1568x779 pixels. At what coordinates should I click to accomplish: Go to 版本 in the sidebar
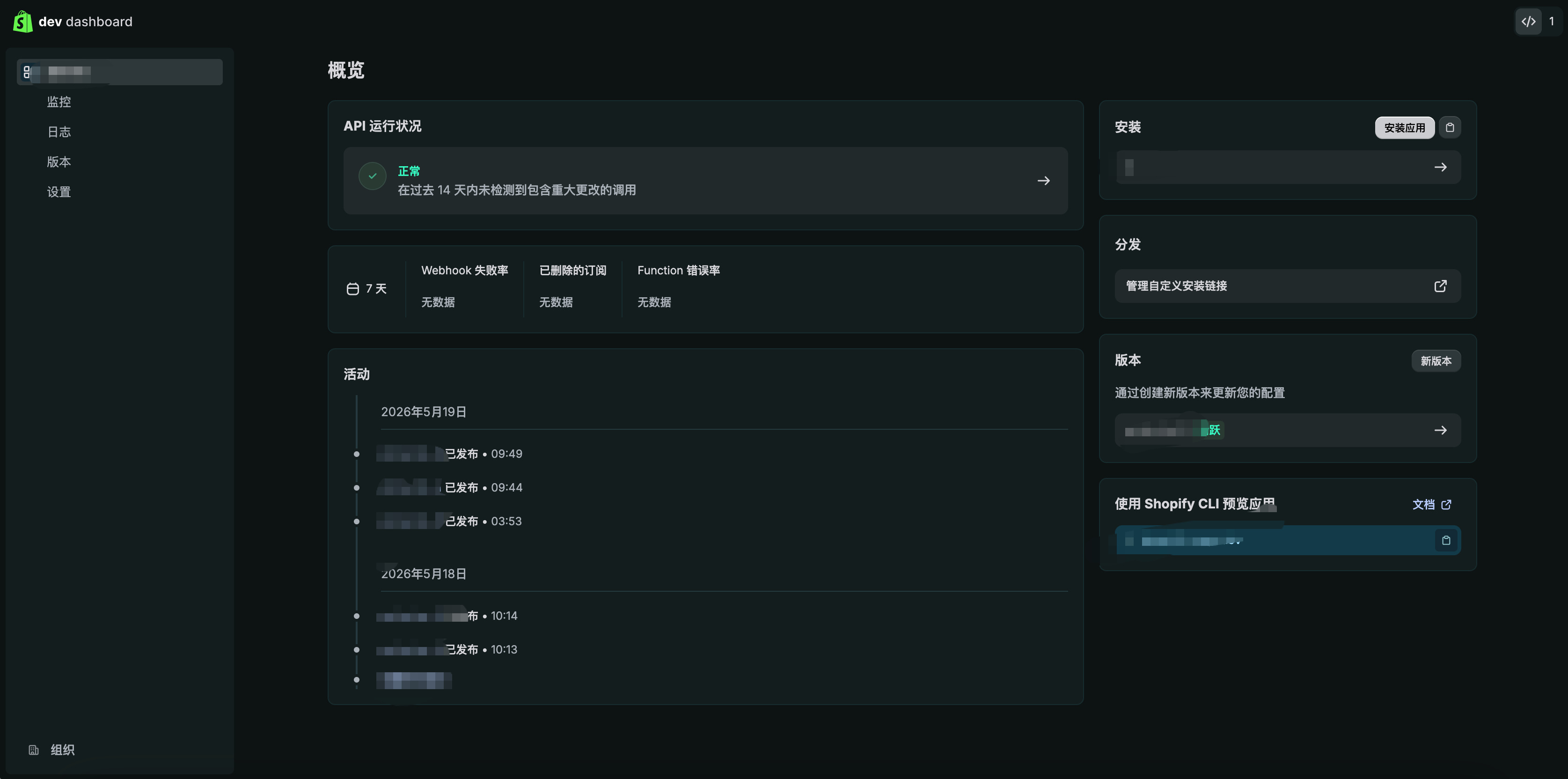point(59,162)
